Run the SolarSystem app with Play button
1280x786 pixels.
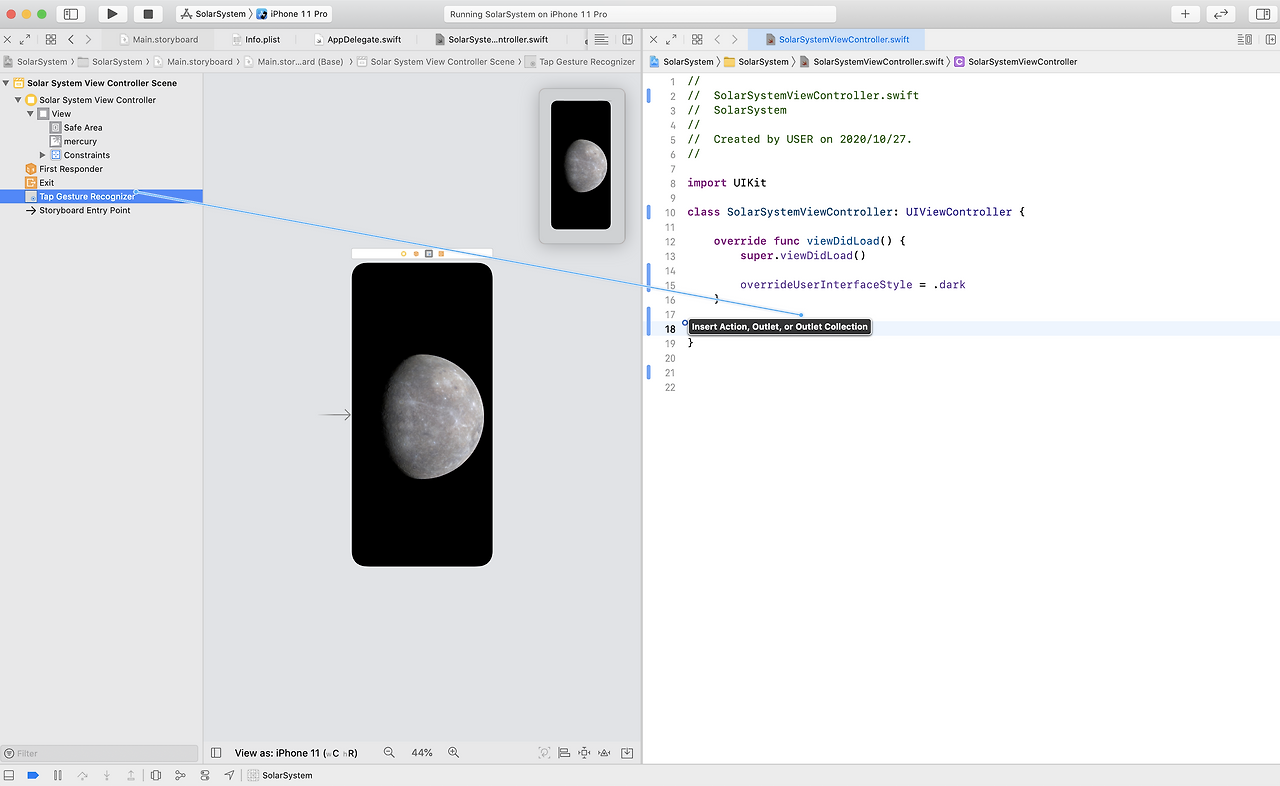[x=112, y=14]
